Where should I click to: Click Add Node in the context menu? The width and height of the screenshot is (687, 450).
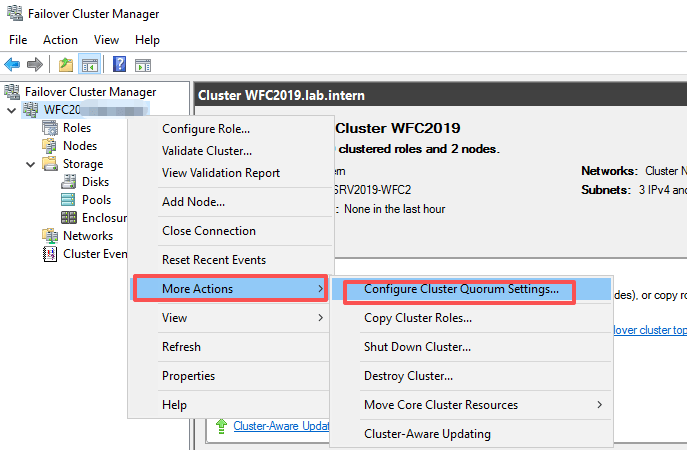click(x=193, y=202)
